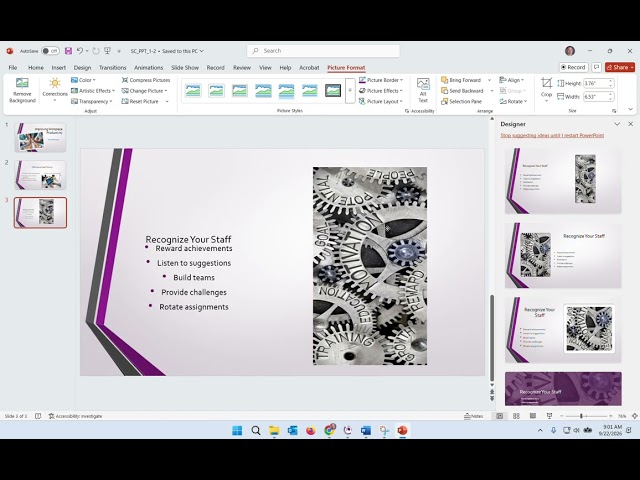
Task: Fit slide to current window icon
Action: [635, 416]
